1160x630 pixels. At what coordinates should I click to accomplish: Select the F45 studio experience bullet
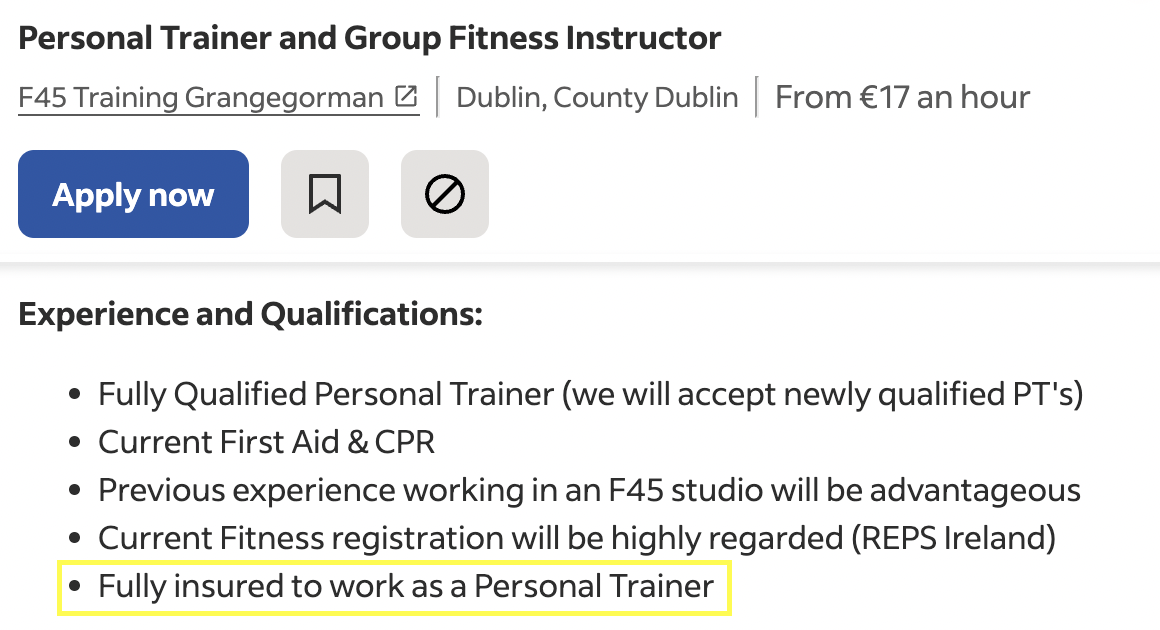click(589, 489)
